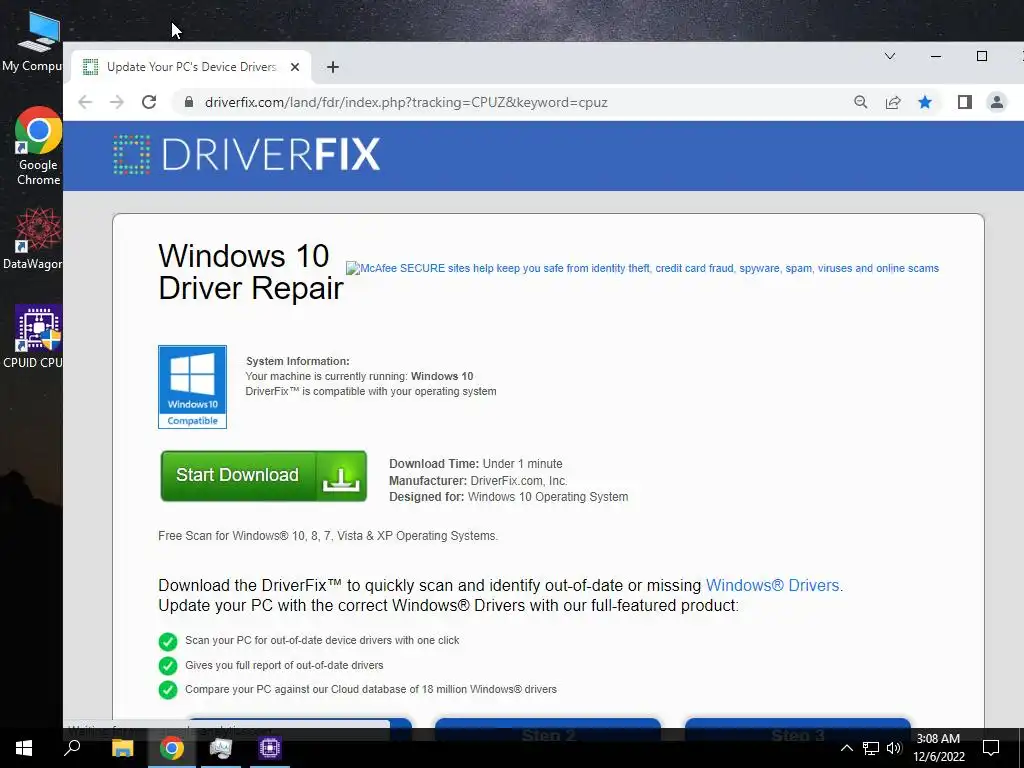Open the network tray icon

tap(871, 748)
